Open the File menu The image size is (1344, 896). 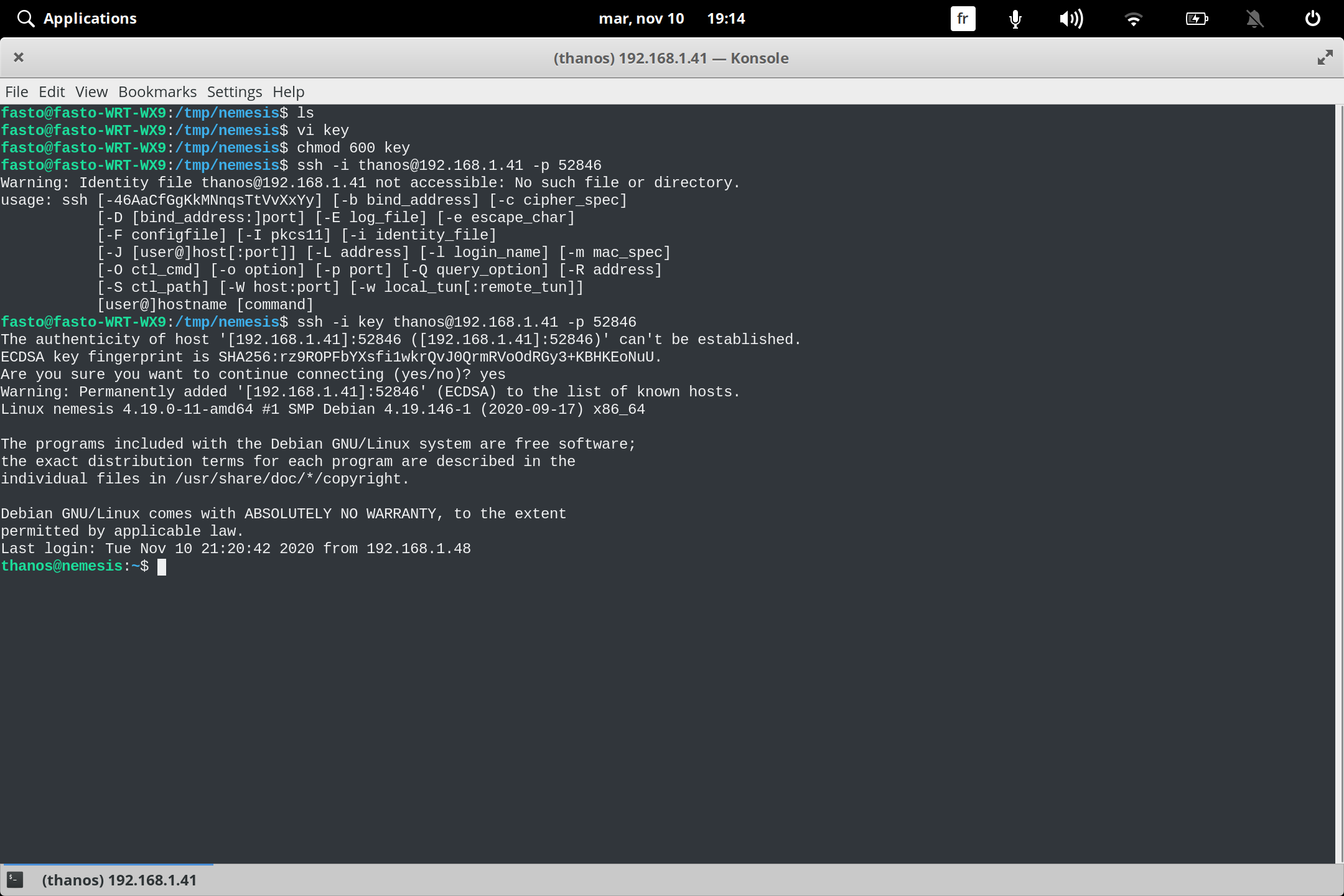[16, 91]
